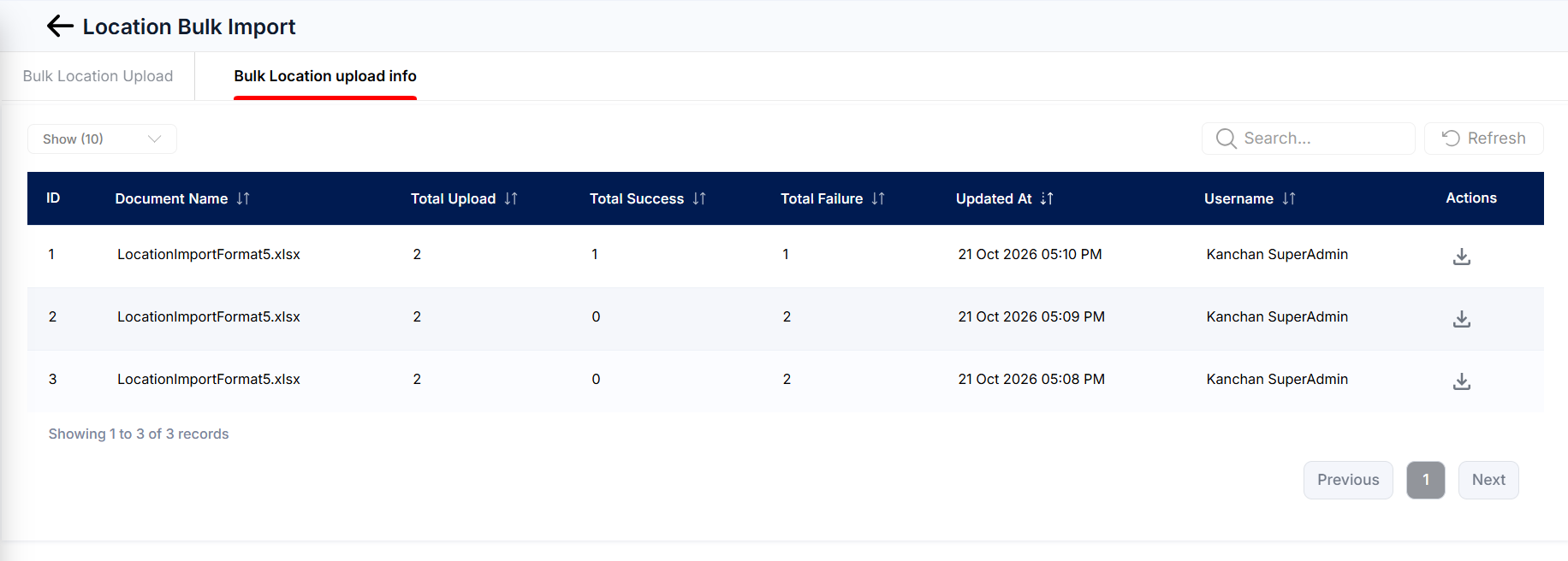Viewport: 1568px width, 561px height.
Task: Click the Total Failure value 2 in row 3
Action: 787,379
